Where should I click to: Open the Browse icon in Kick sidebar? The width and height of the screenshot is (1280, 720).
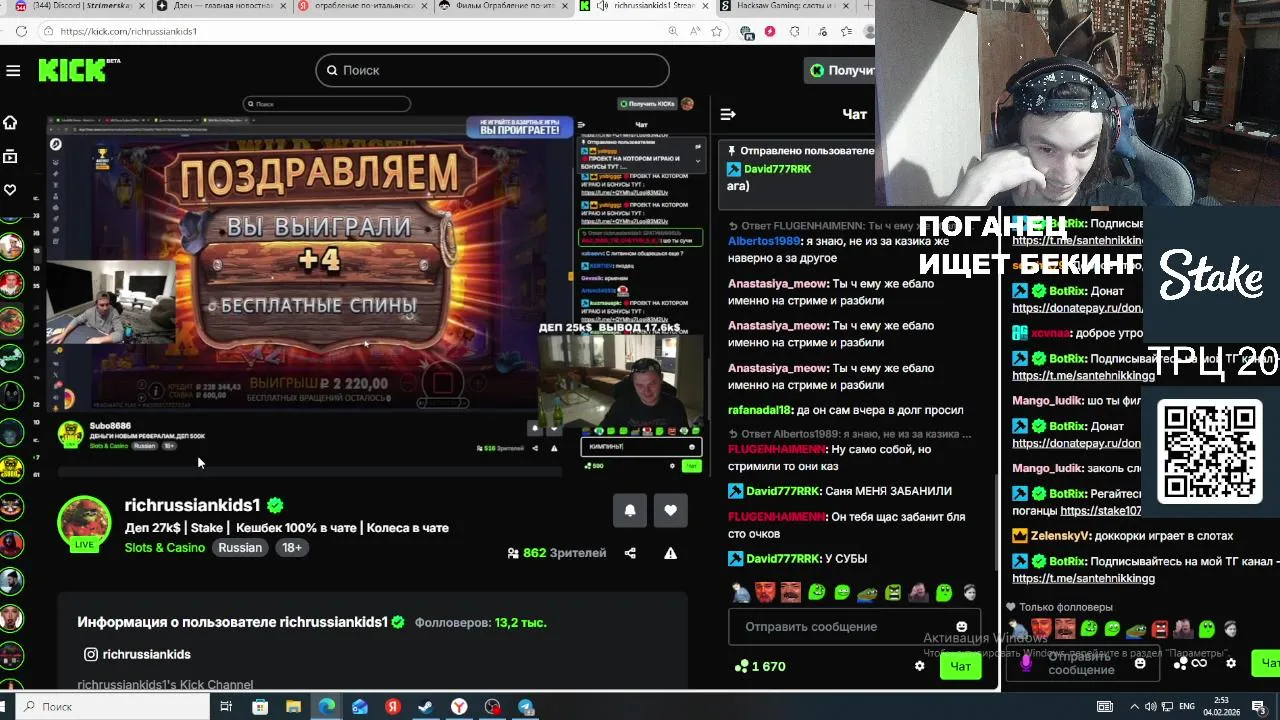tap(10, 156)
